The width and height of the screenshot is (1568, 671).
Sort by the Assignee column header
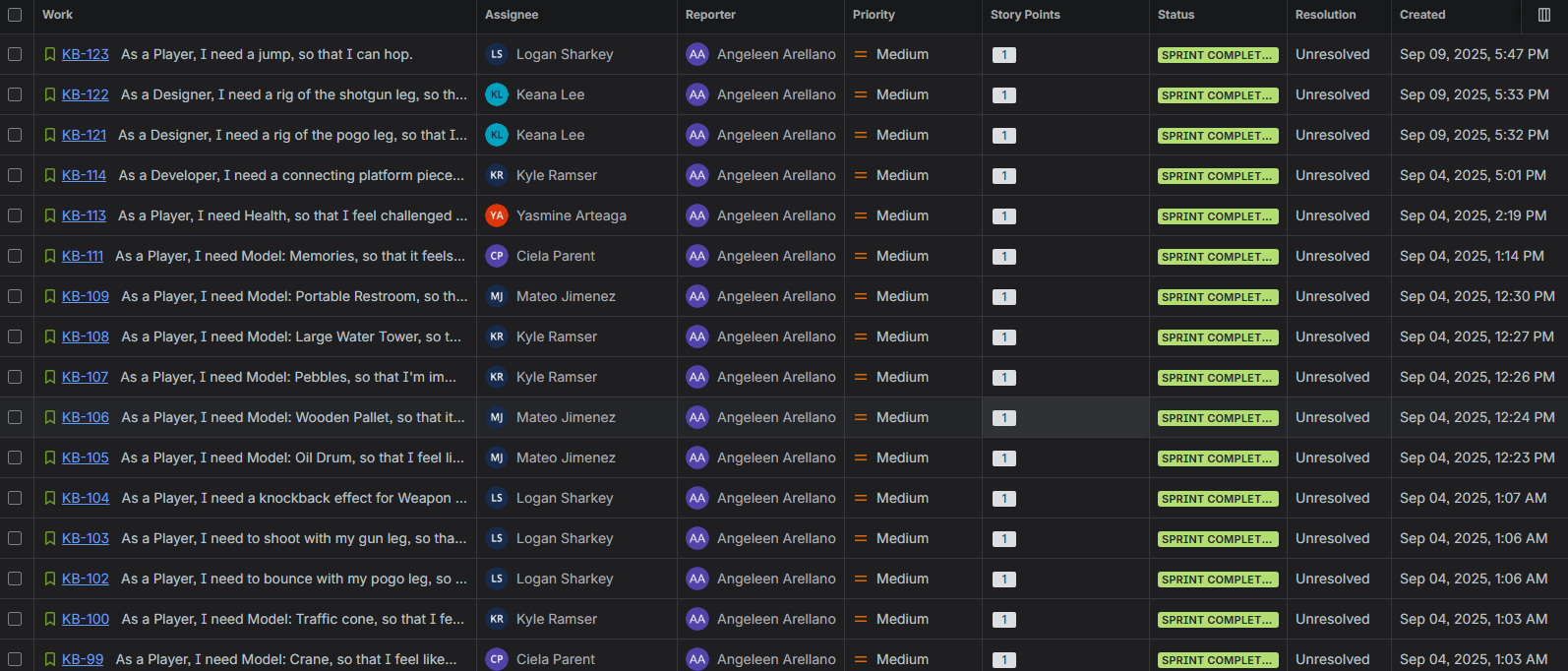(x=512, y=15)
